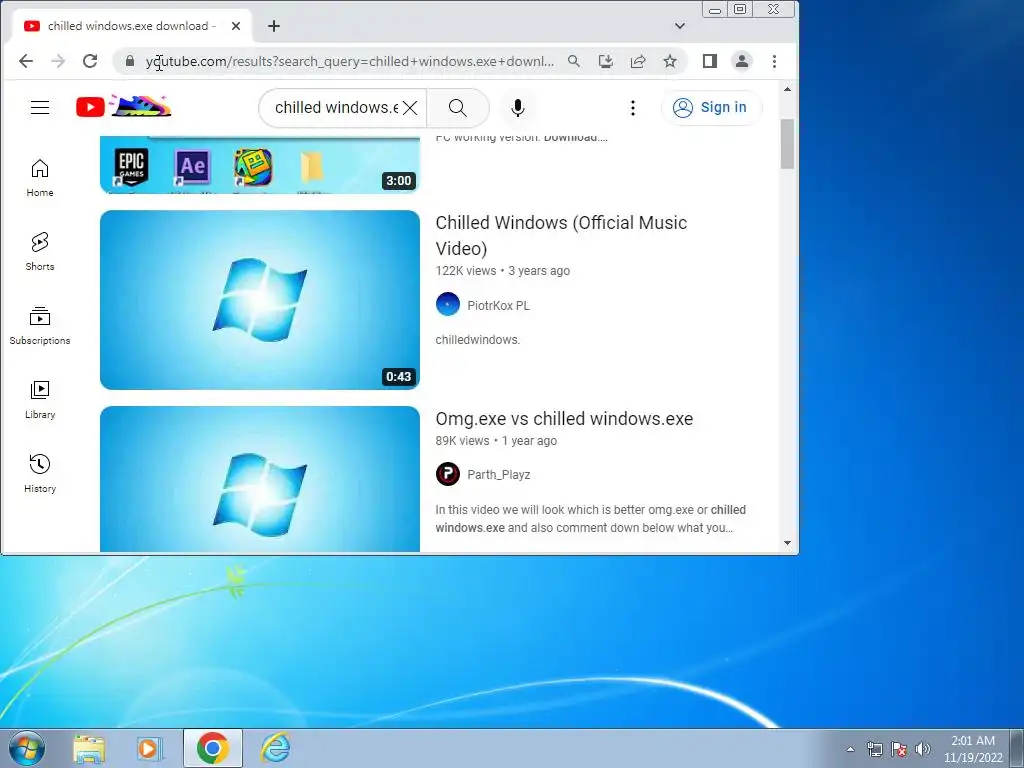The width and height of the screenshot is (1024, 768).
Task: Show hidden tray icons arrow
Action: (850, 749)
